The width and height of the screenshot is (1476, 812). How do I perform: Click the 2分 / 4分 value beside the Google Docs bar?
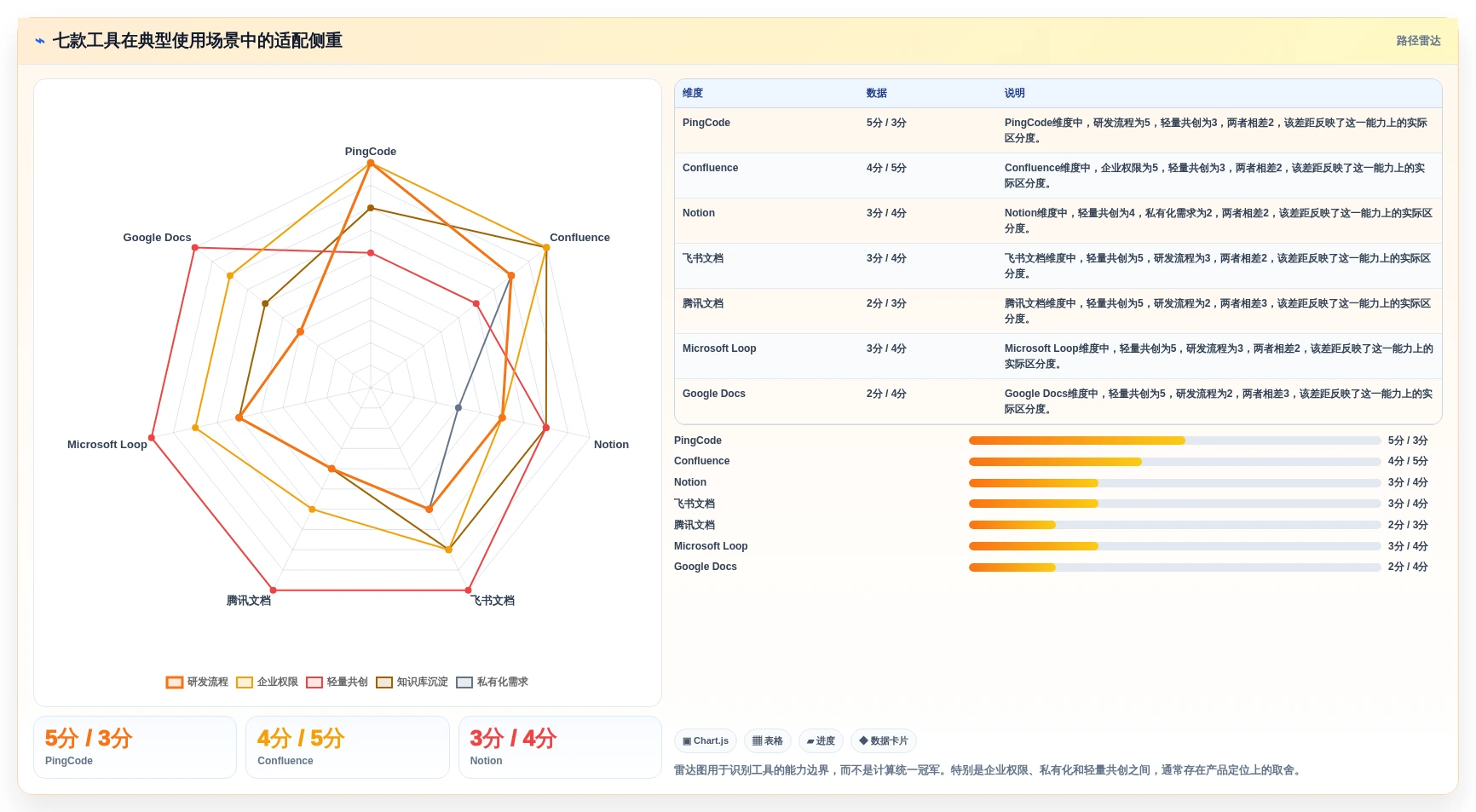click(1408, 567)
